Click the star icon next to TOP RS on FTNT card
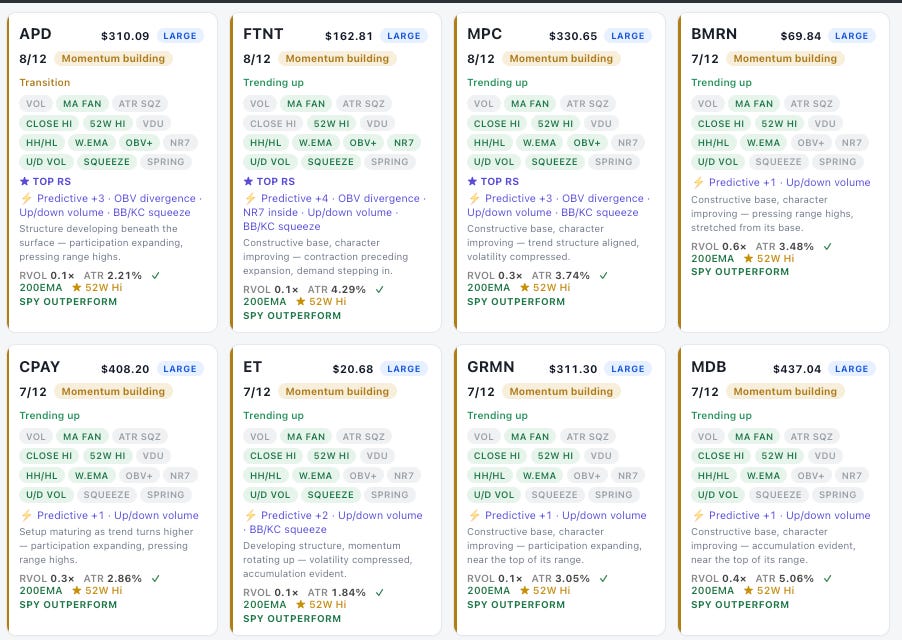 click(248, 182)
